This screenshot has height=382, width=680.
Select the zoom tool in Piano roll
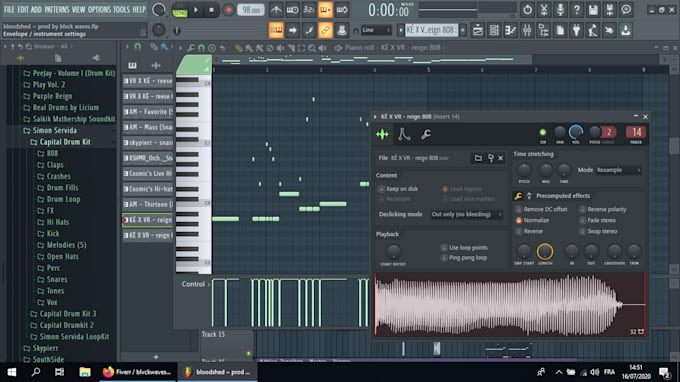(x=312, y=48)
